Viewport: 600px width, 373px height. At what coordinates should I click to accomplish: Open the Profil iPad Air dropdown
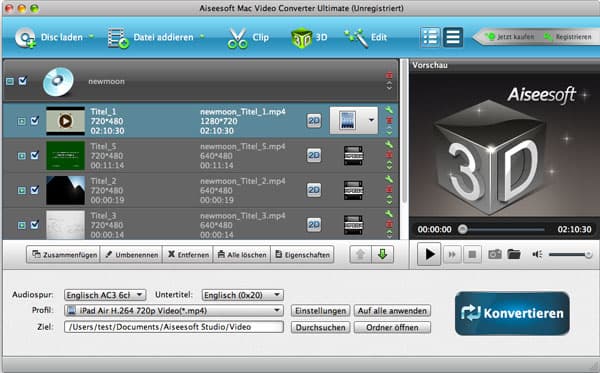(x=174, y=311)
